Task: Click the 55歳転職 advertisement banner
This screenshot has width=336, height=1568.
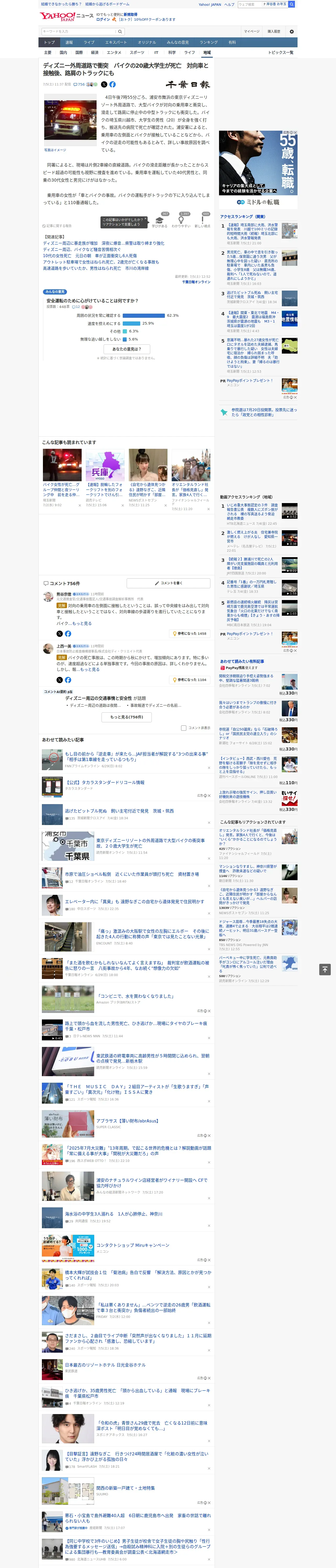Action: tap(258, 169)
